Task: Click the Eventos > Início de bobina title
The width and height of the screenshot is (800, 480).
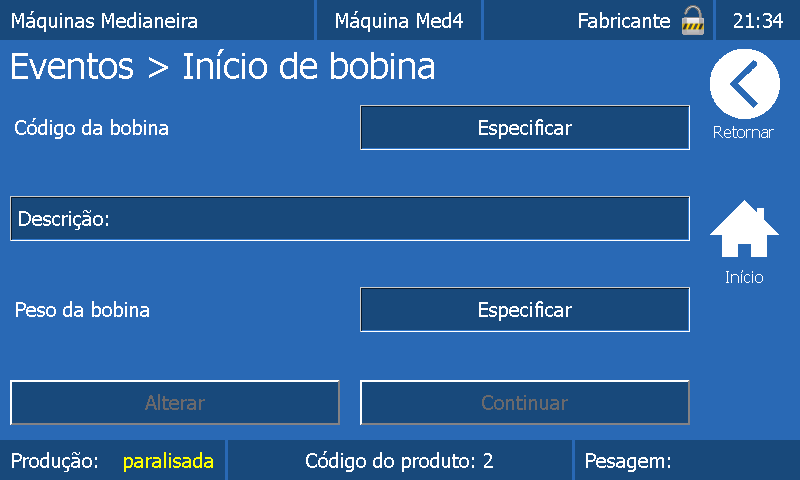Action: pyautogui.click(x=223, y=67)
